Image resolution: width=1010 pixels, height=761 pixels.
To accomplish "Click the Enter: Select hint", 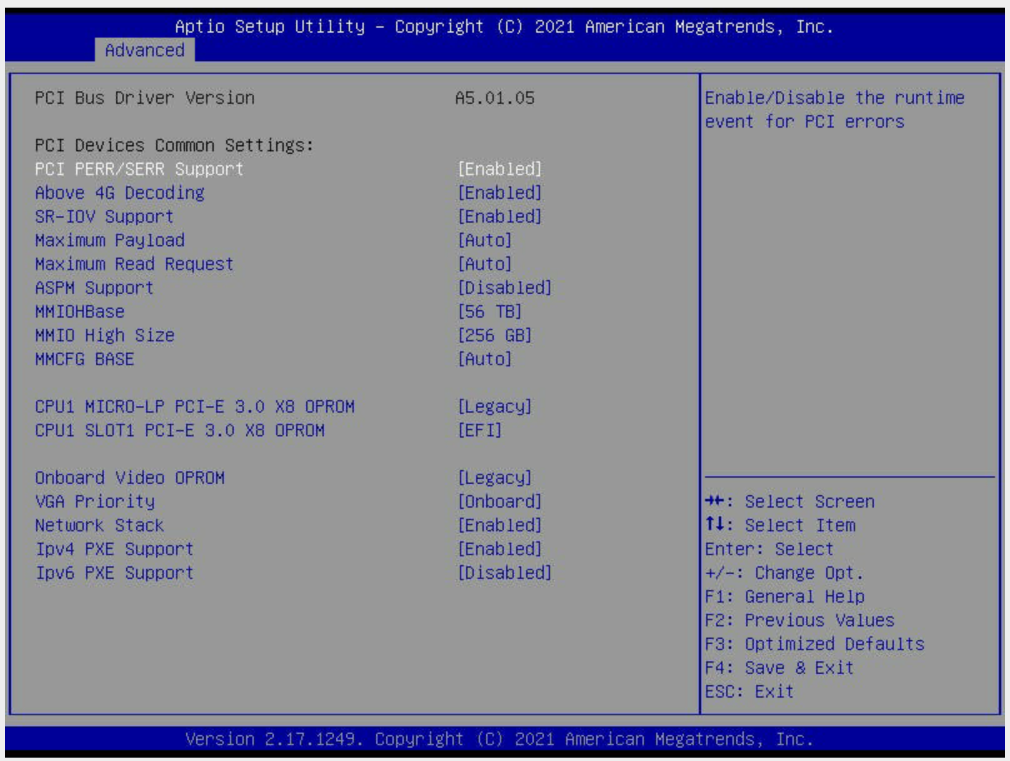I will 769,549.
